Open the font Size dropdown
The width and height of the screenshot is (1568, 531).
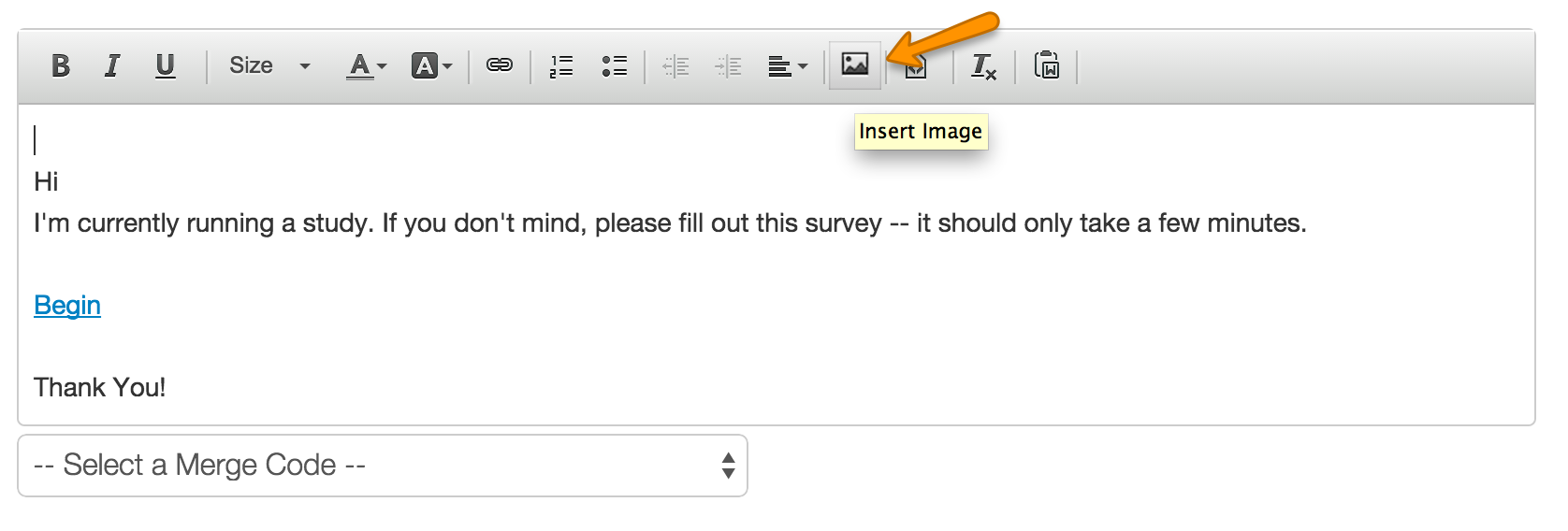click(x=269, y=65)
